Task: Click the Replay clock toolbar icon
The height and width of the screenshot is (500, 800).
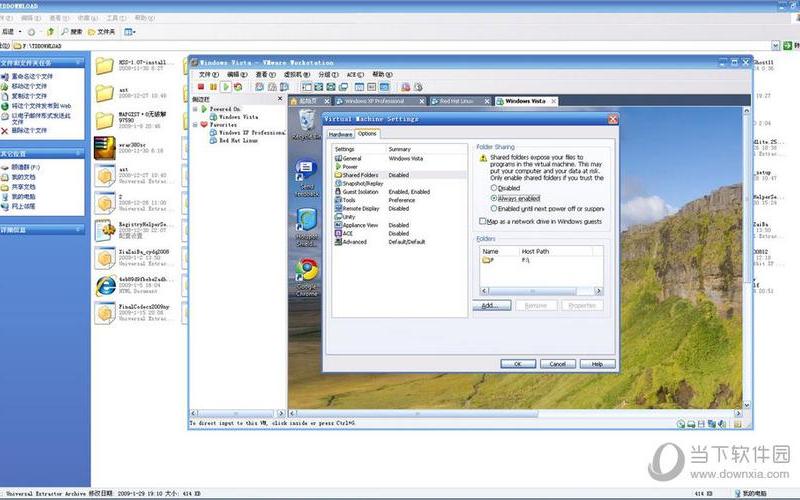Action: pyautogui.click(x=418, y=87)
